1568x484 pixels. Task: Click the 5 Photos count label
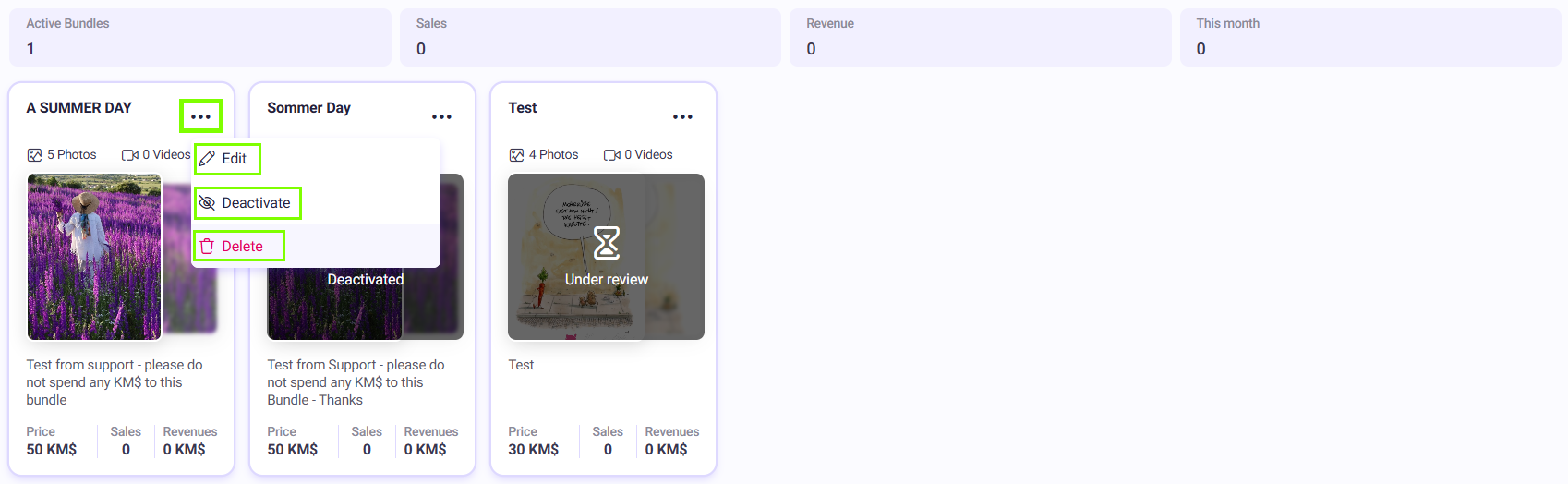(x=72, y=155)
